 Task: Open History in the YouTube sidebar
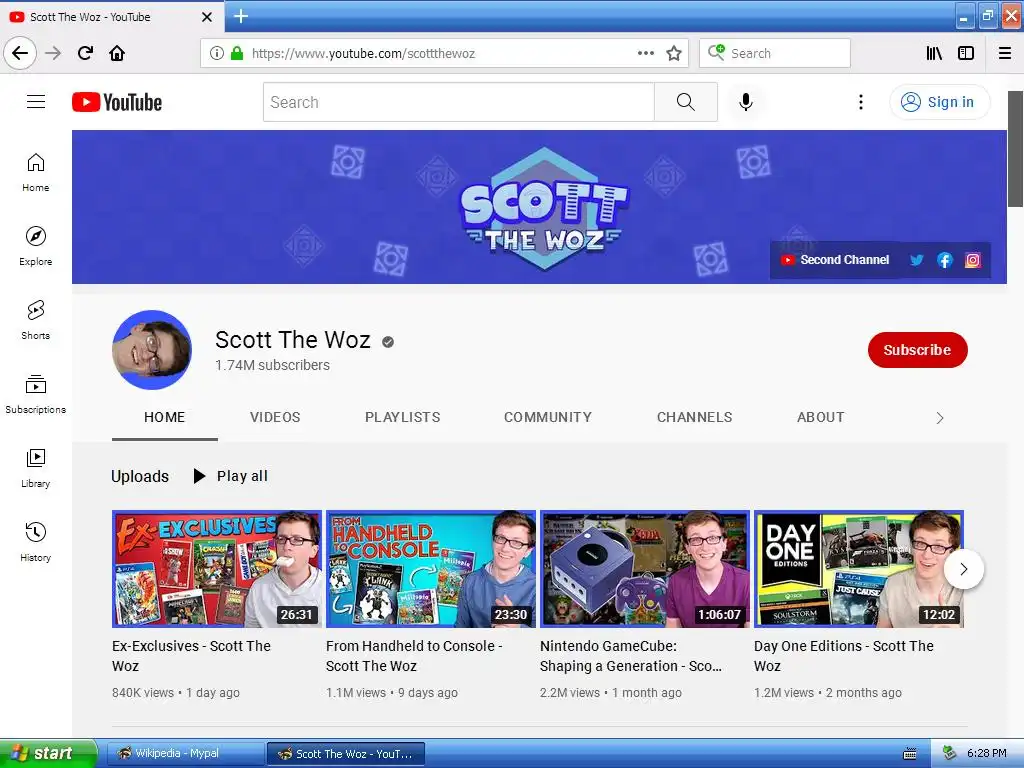pyautogui.click(x=36, y=542)
